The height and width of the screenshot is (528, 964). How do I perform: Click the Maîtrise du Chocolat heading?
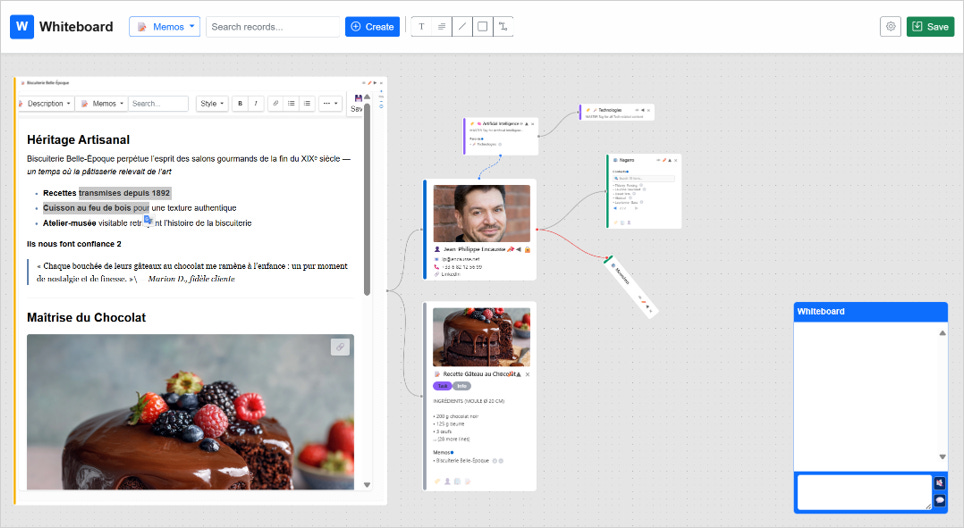pos(86,318)
